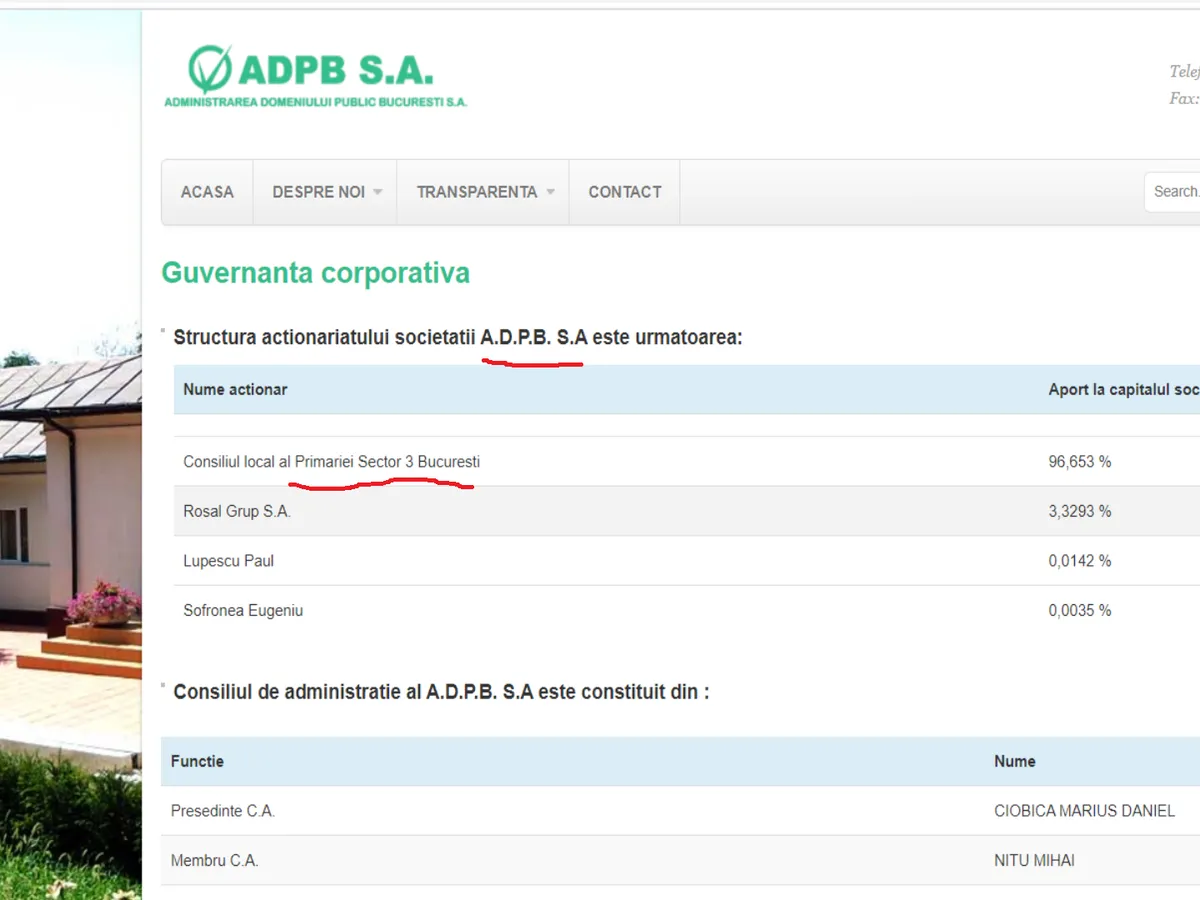Select the Nume actionar column header
Screen dimensions: 1200x900
click(x=235, y=390)
